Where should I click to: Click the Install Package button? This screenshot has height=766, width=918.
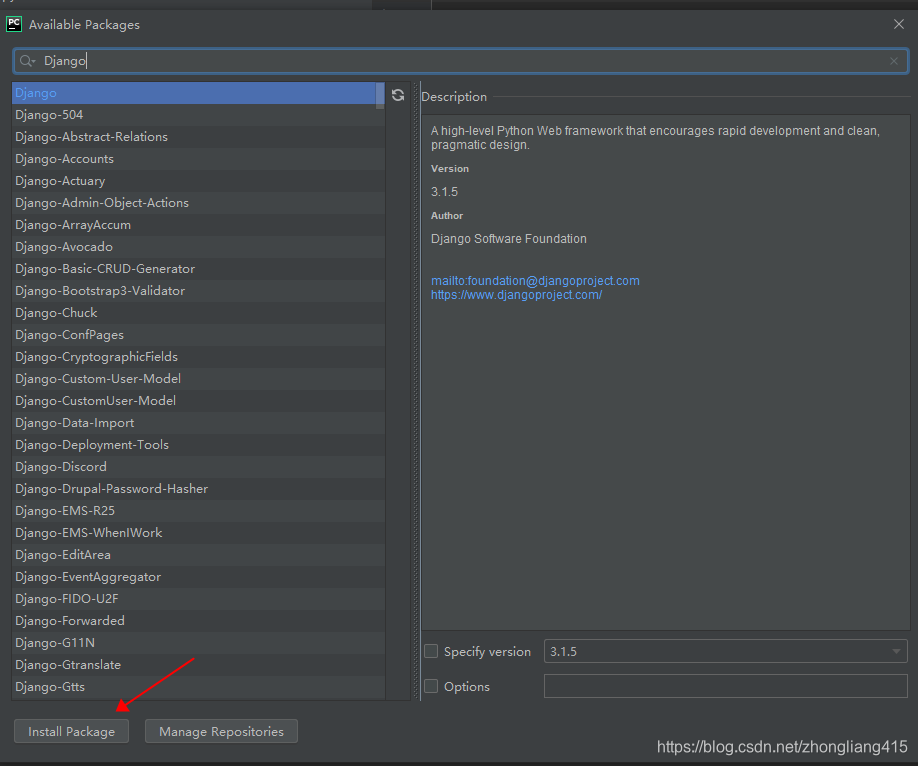click(x=71, y=731)
